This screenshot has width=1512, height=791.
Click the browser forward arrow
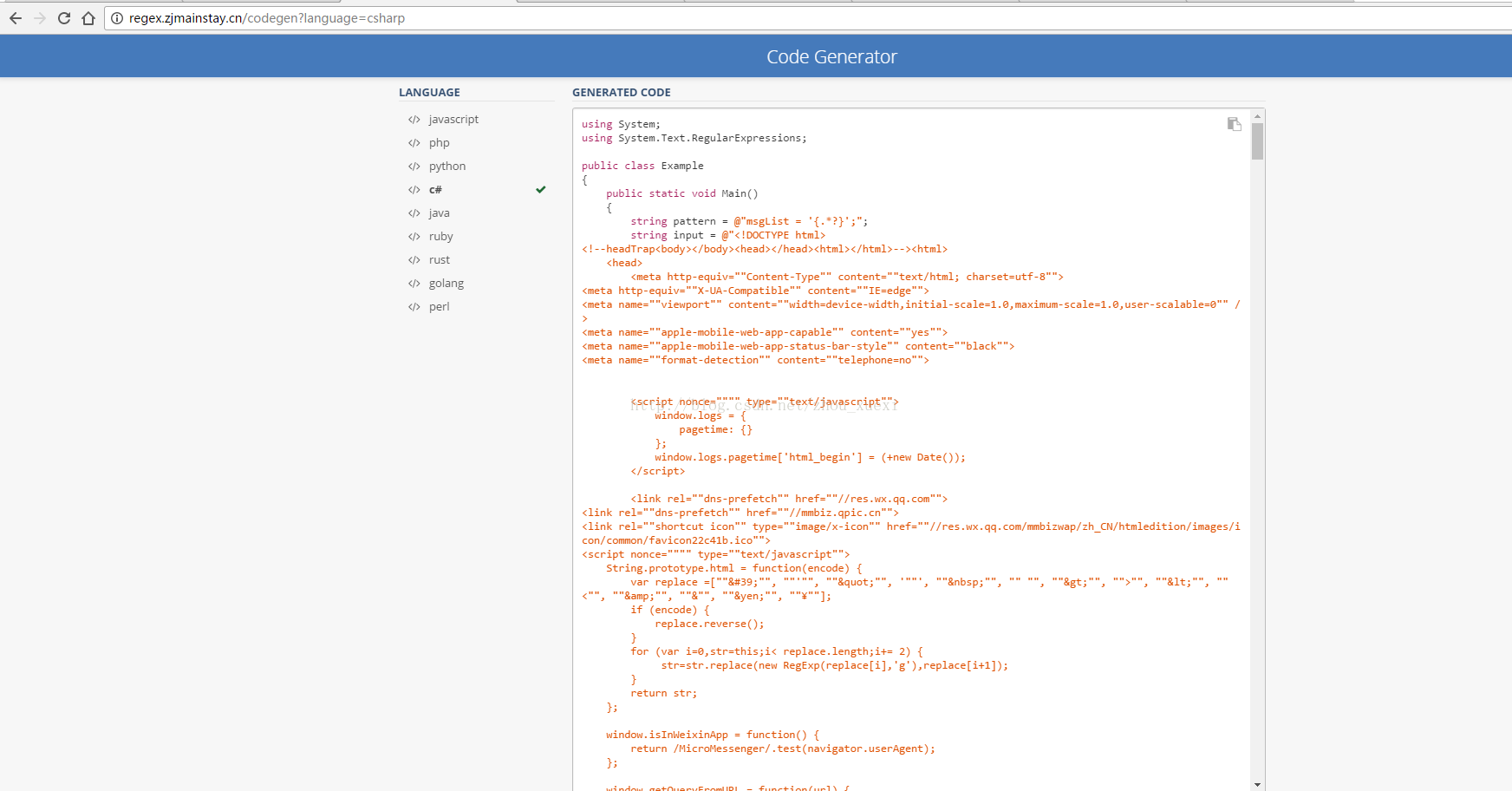(40, 18)
